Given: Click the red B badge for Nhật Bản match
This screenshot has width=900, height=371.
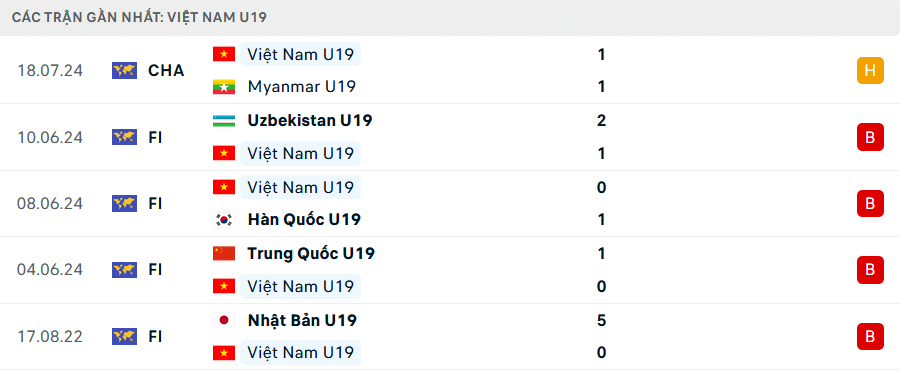Looking at the screenshot, I should pos(870,337).
